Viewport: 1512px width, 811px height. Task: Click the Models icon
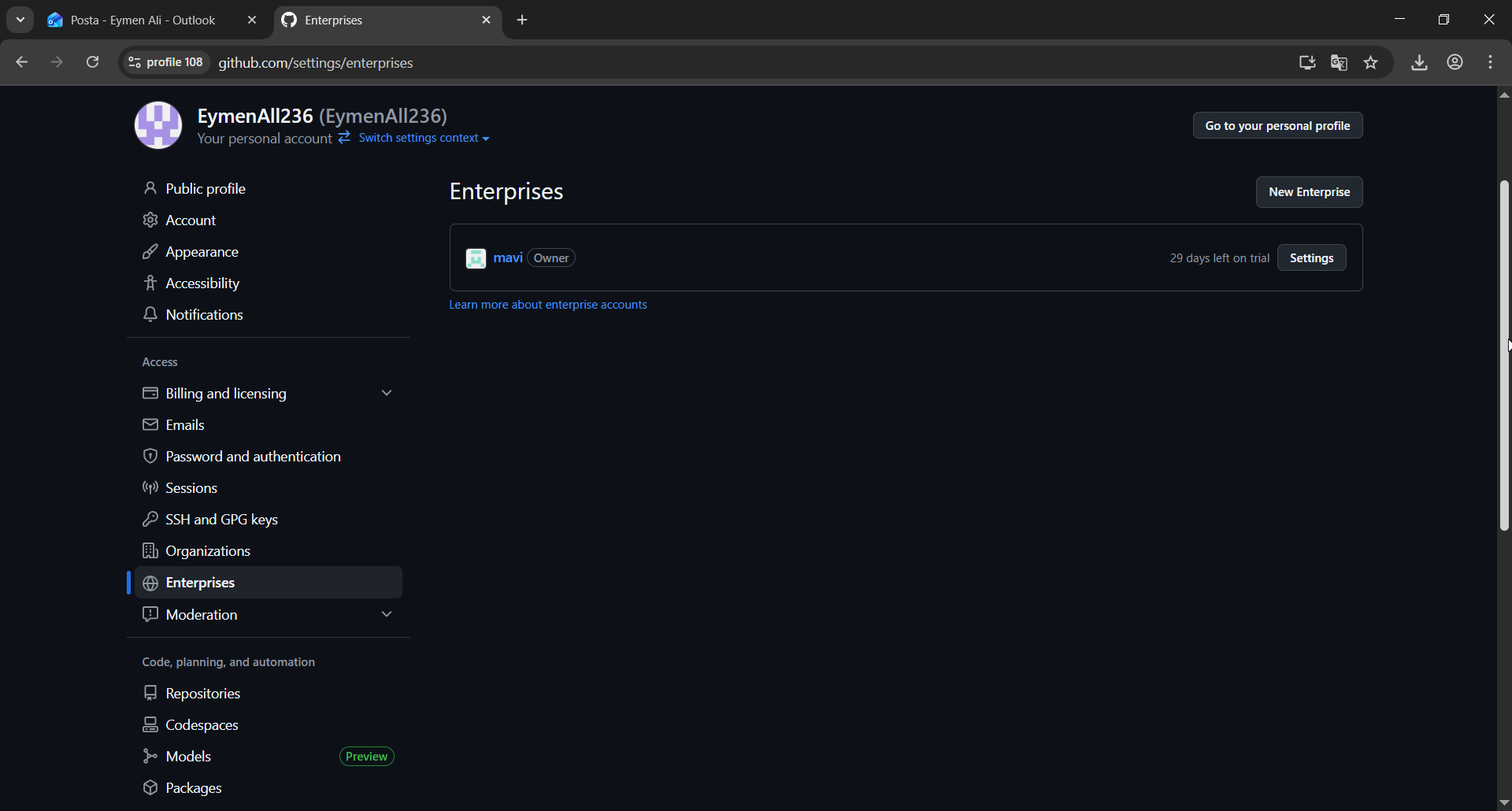(x=150, y=757)
